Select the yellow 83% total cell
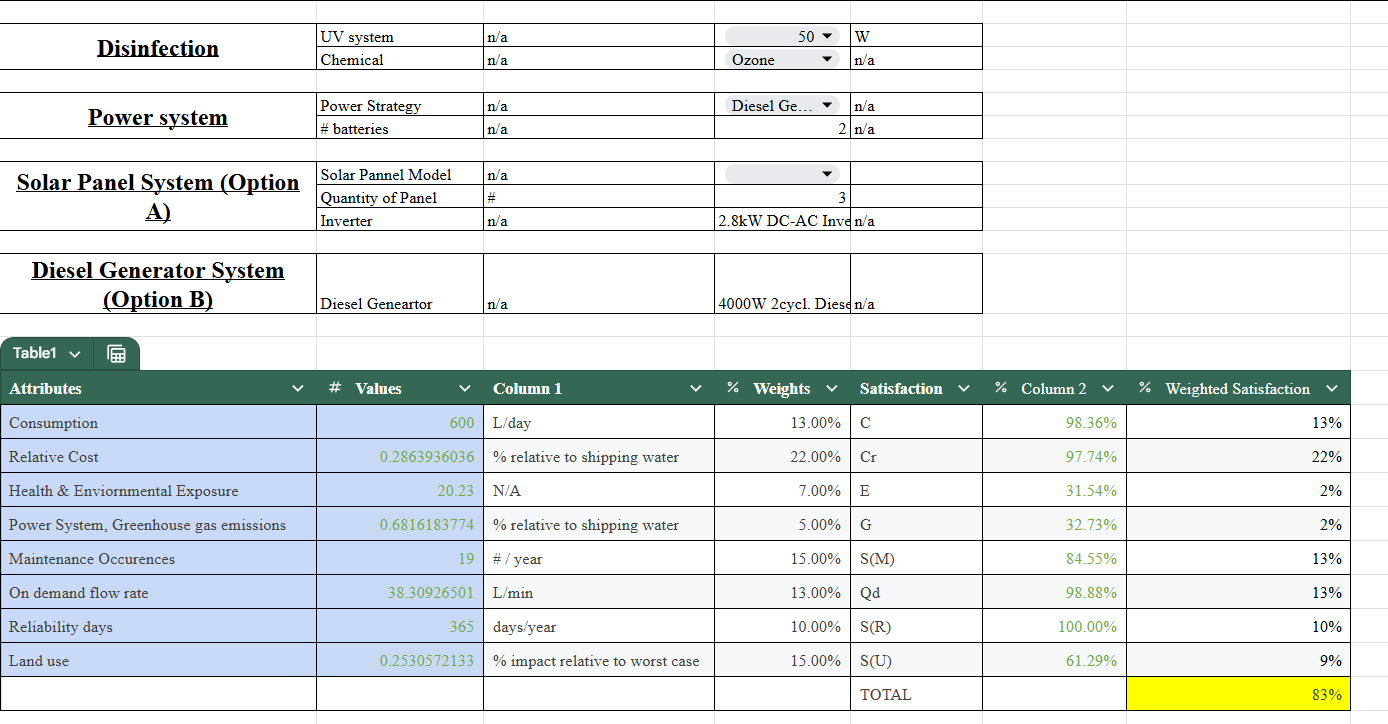Viewport: 1388px width, 724px height. (1238, 694)
